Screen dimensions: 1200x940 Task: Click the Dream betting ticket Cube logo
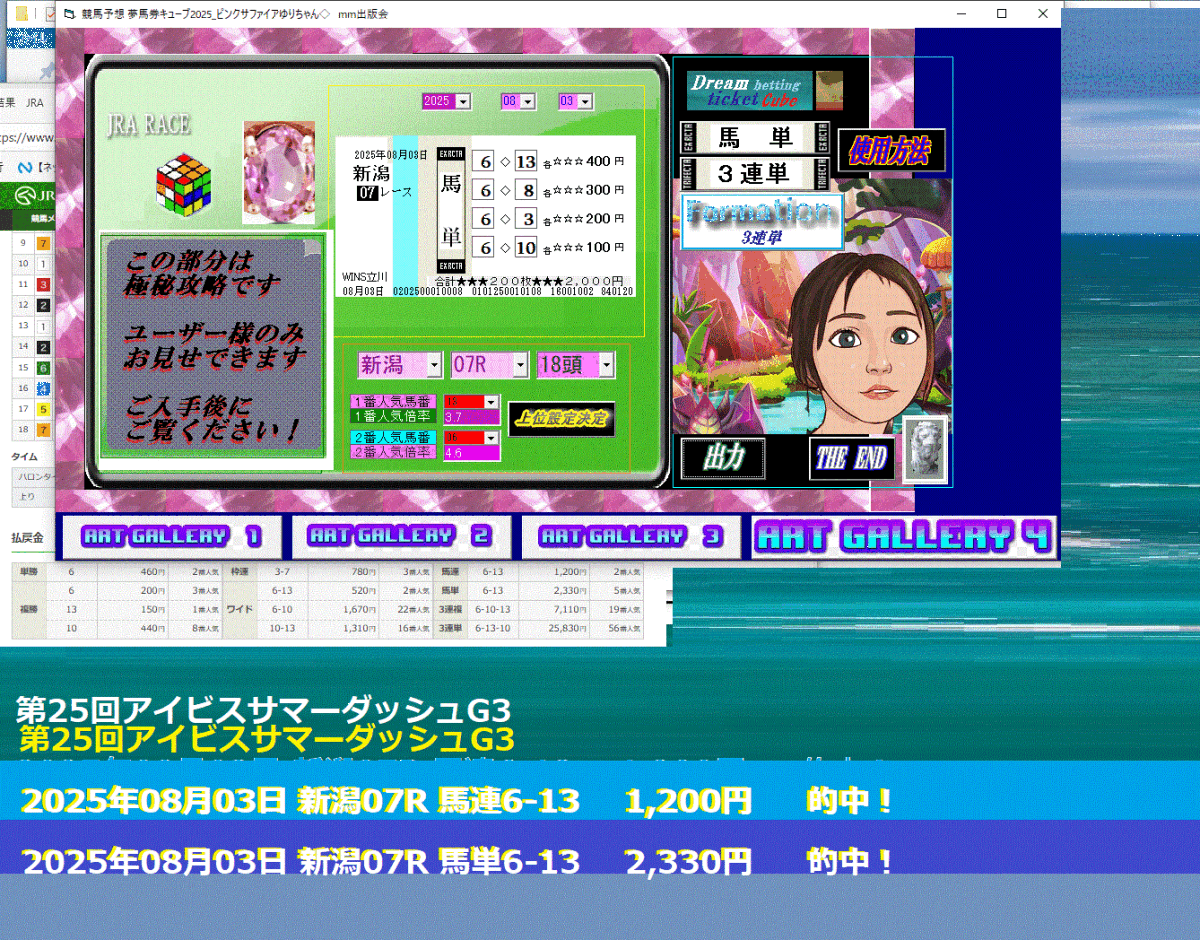pos(750,91)
